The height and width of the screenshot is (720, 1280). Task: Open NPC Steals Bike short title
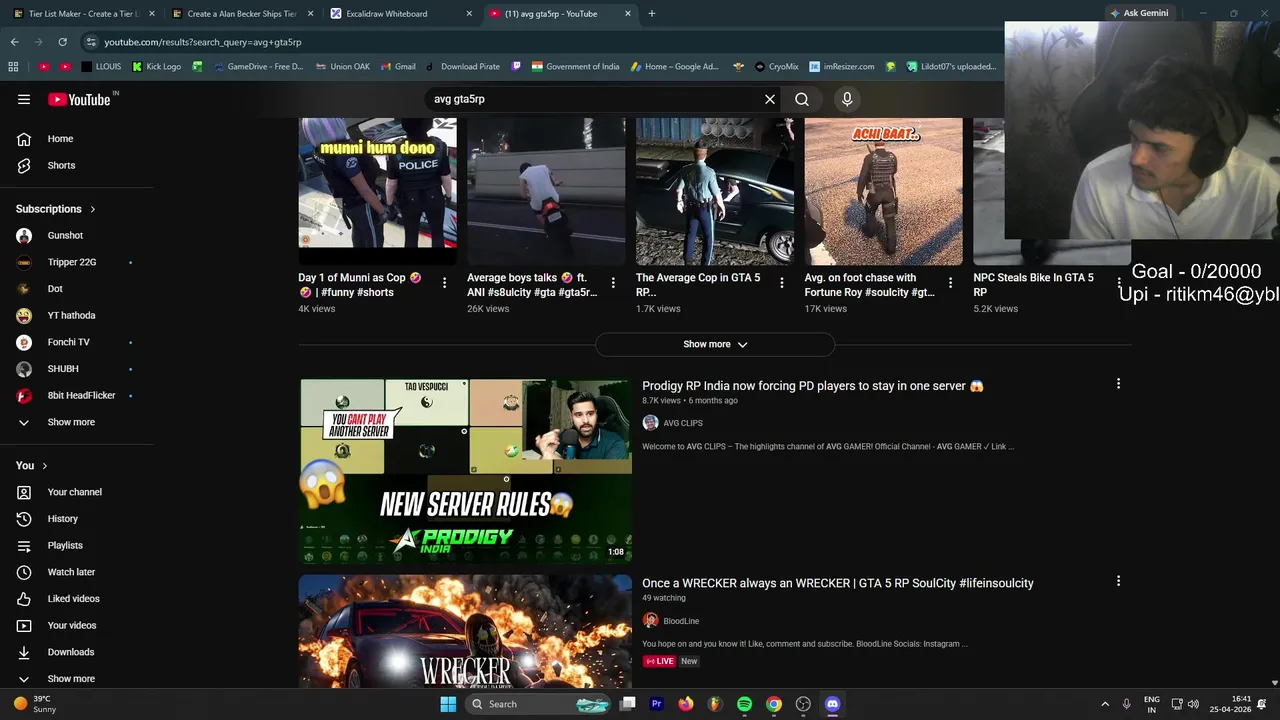(1033, 285)
